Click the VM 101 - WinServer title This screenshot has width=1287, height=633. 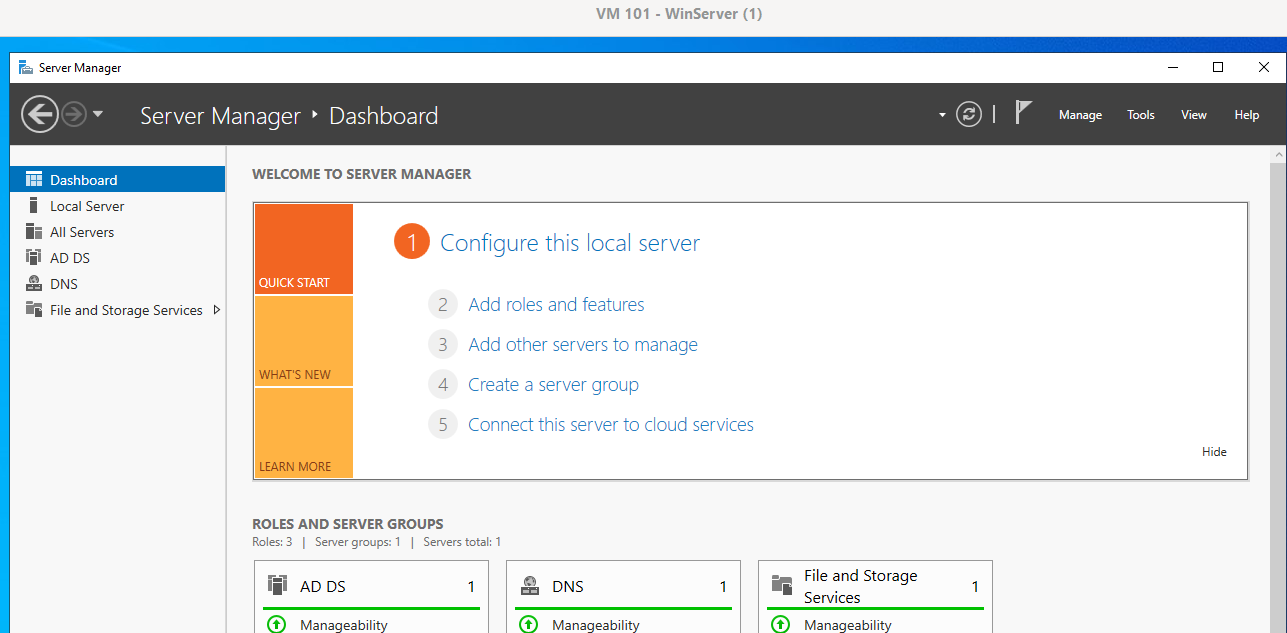click(x=678, y=14)
